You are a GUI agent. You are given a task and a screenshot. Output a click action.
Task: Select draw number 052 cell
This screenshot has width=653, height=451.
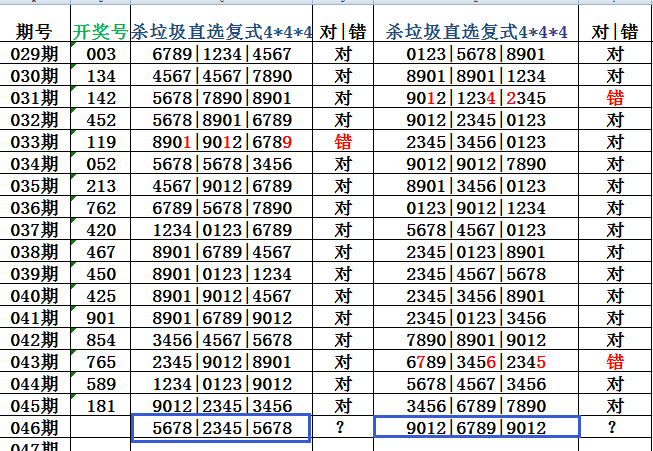coord(100,164)
